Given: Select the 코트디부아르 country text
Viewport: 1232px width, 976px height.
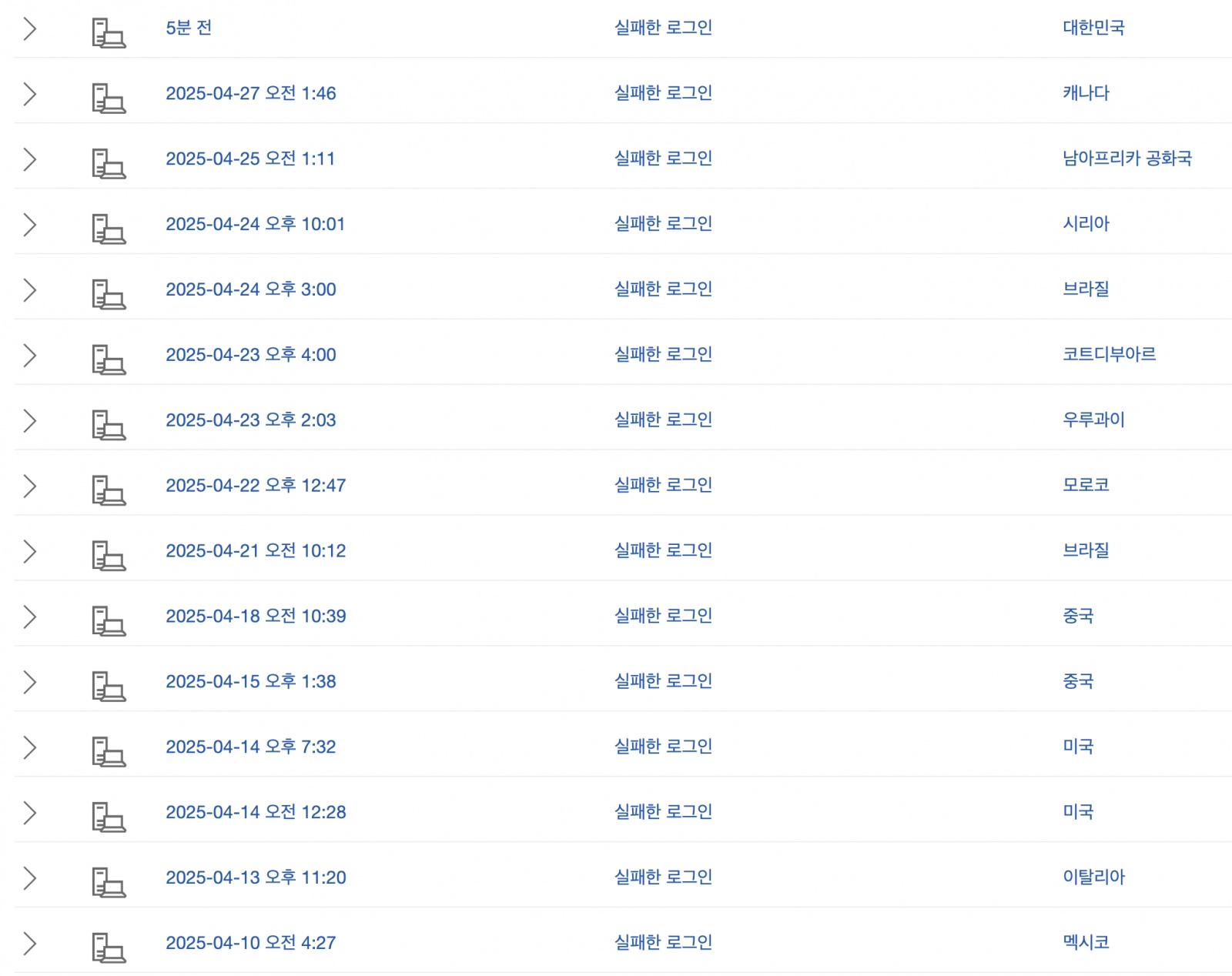Looking at the screenshot, I should (1109, 355).
